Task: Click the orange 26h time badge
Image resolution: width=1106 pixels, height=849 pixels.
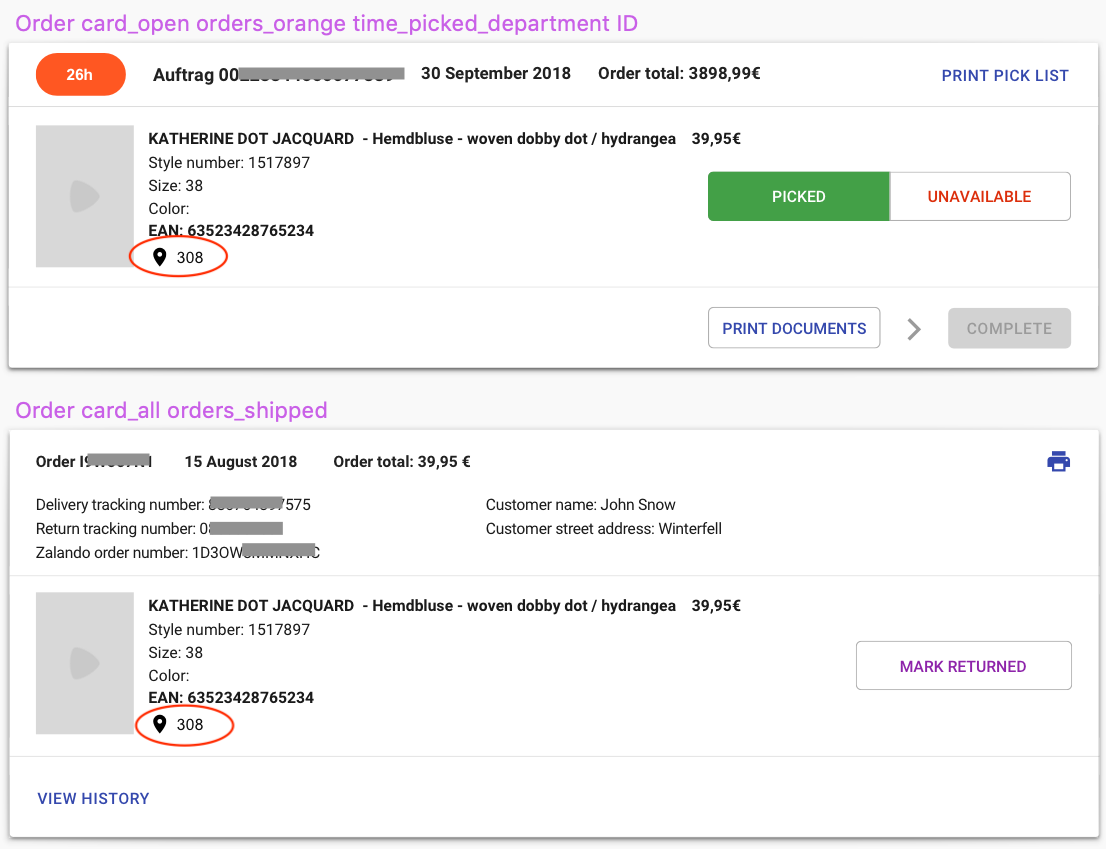Action: tap(80, 74)
